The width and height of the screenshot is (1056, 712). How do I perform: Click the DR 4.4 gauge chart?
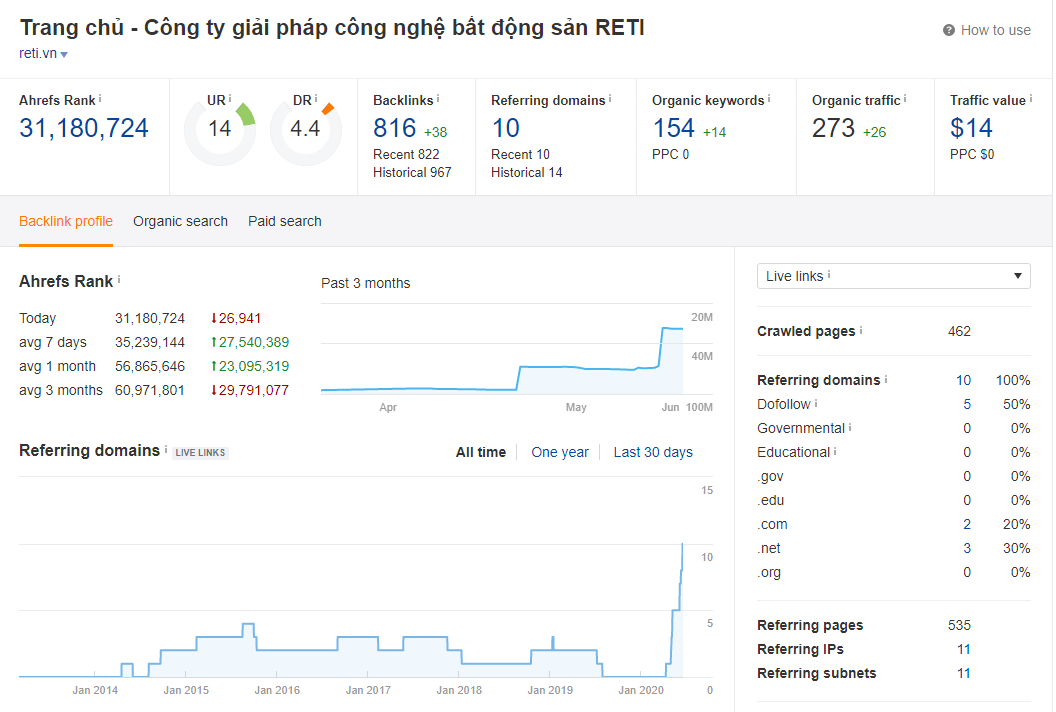[306, 130]
